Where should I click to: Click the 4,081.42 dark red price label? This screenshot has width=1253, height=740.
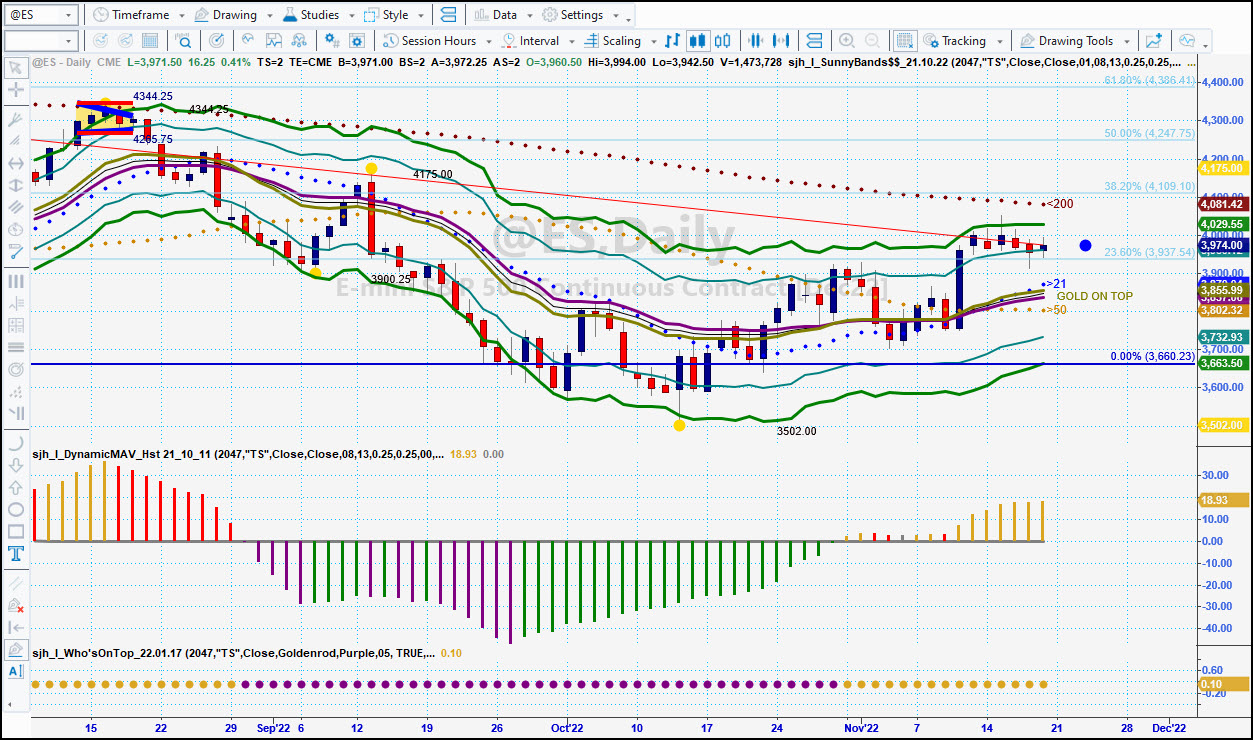tap(1222, 204)
